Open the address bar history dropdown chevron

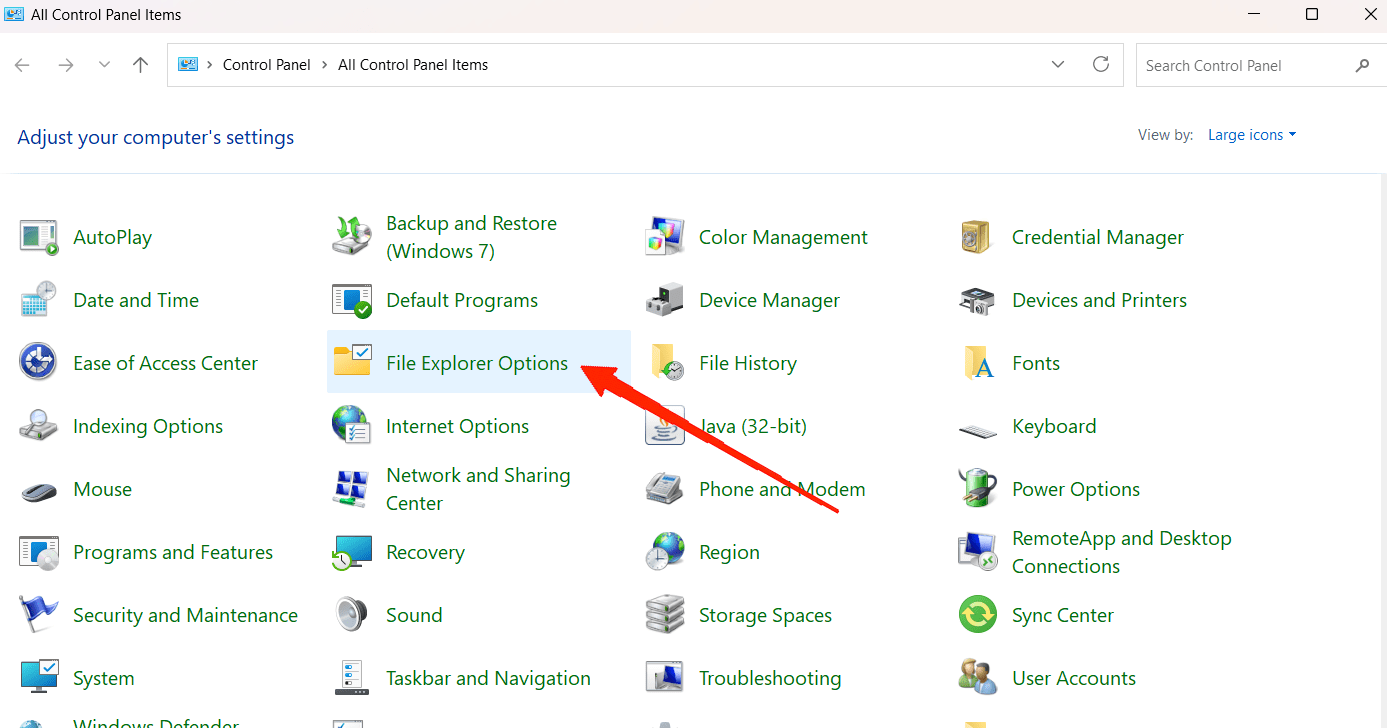[1058, 65]
